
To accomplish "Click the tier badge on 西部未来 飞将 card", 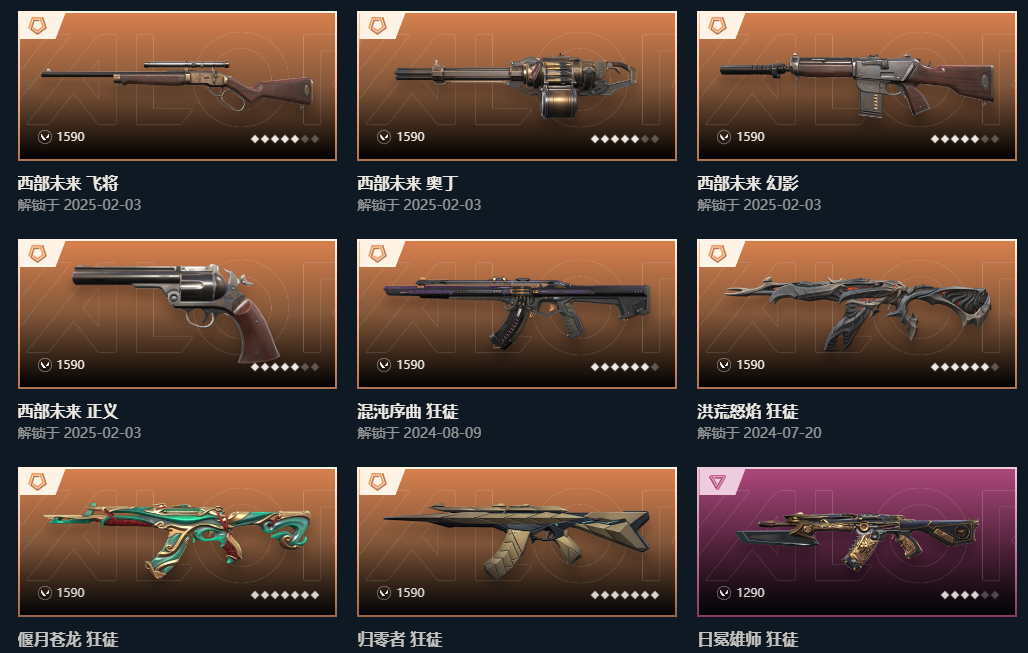I will click(x=37, y=26).
